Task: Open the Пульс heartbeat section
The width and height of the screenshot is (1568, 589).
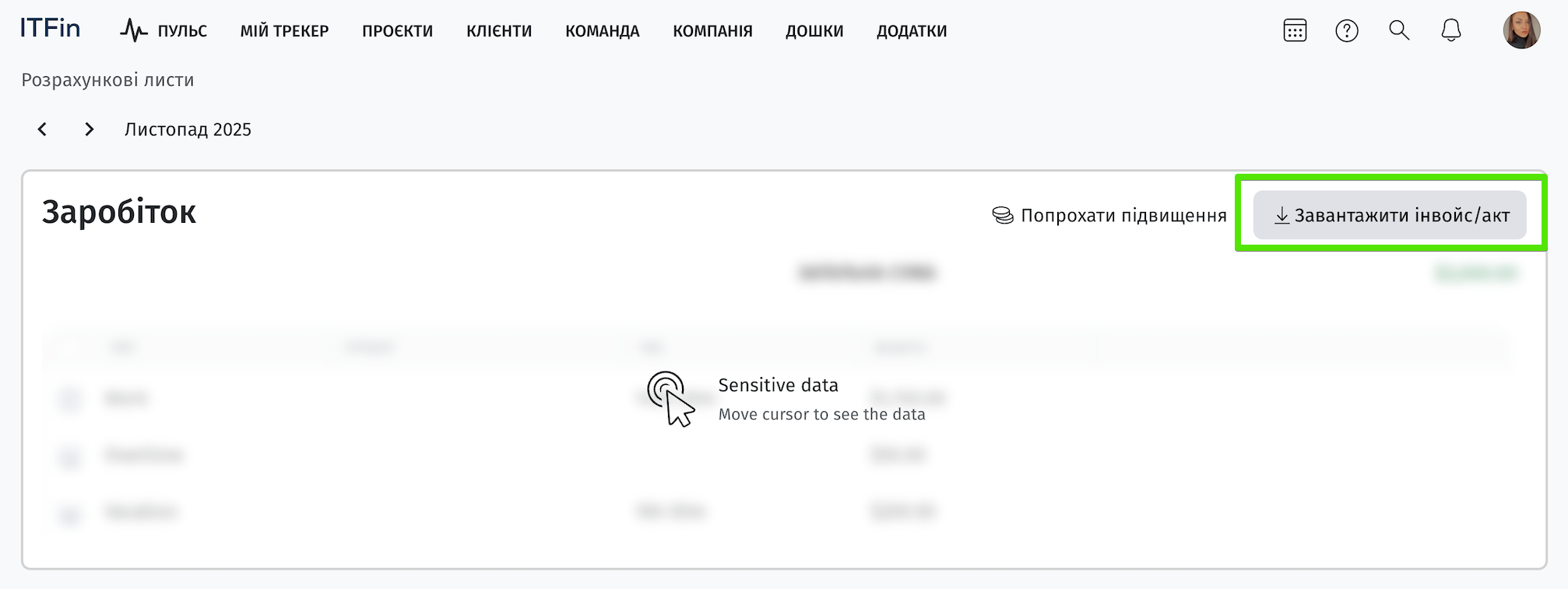Action: coord(164,31)
